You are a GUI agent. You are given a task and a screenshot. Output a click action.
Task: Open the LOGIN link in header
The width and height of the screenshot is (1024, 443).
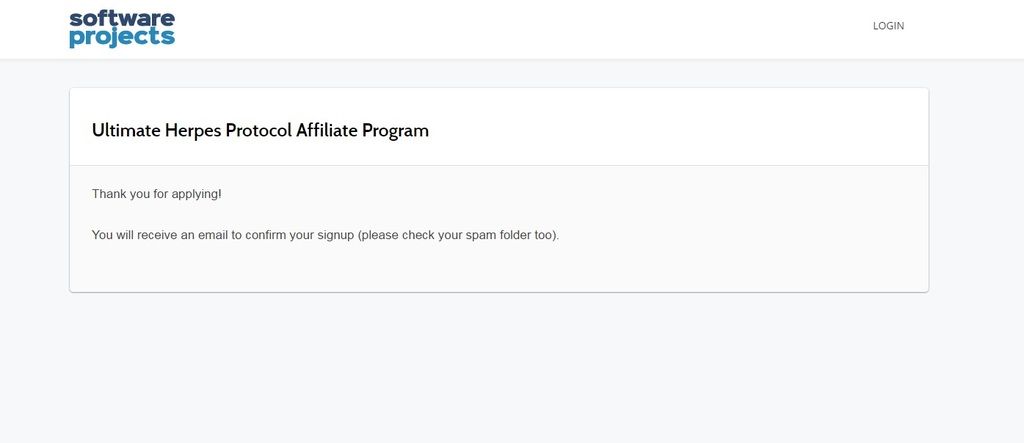pyautogui.click(x=888, y=26)
